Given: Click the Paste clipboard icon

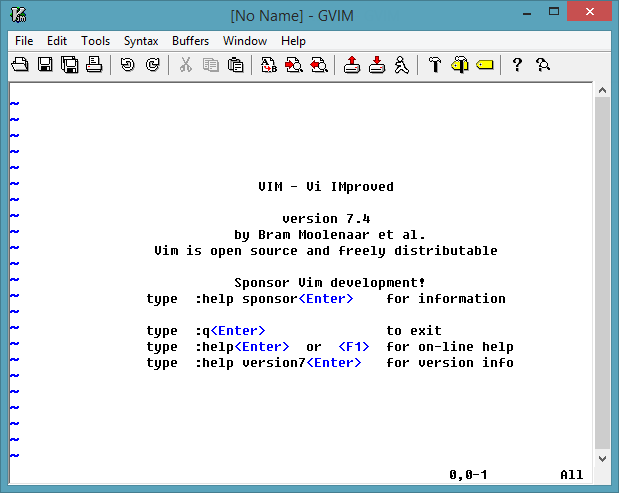Looking at the screenshot, I should pyautogui.click(x=235, y=65).
